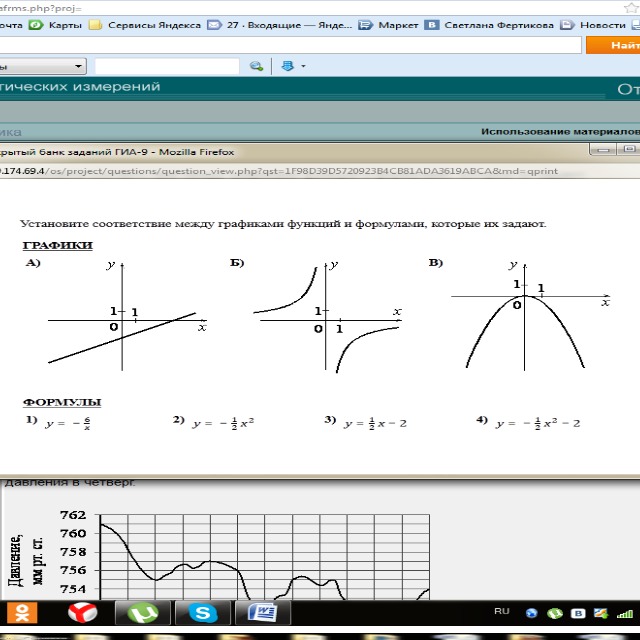This screenshot has height=640, width=640.
Task: Click the RU language indicator in the tray
Action: (x=502, y=611)
